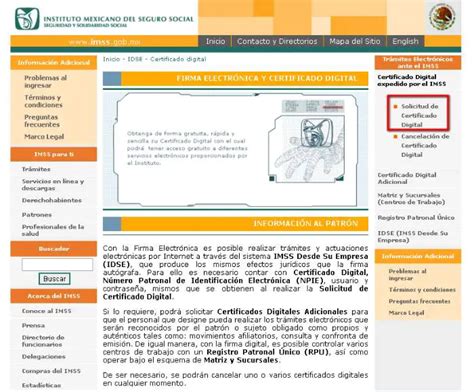Open Contacto y Directorios in navigation bar
Viewport: 474px width, 392px height.
277,41
